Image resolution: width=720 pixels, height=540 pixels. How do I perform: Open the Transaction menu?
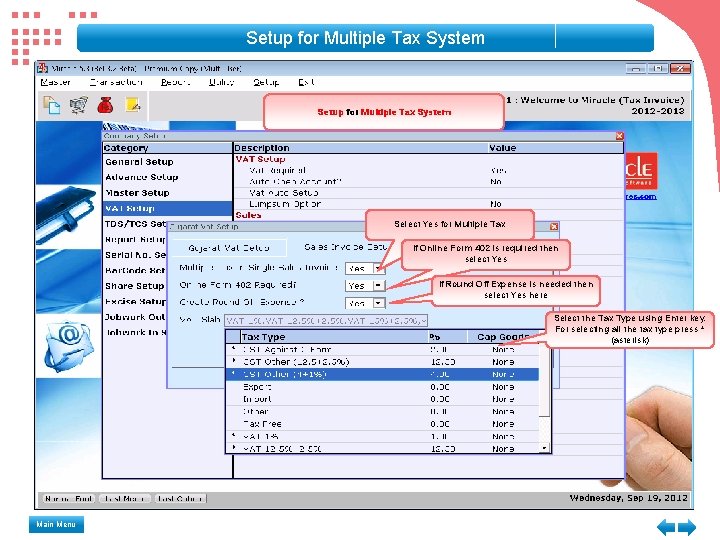click(116, 82)
